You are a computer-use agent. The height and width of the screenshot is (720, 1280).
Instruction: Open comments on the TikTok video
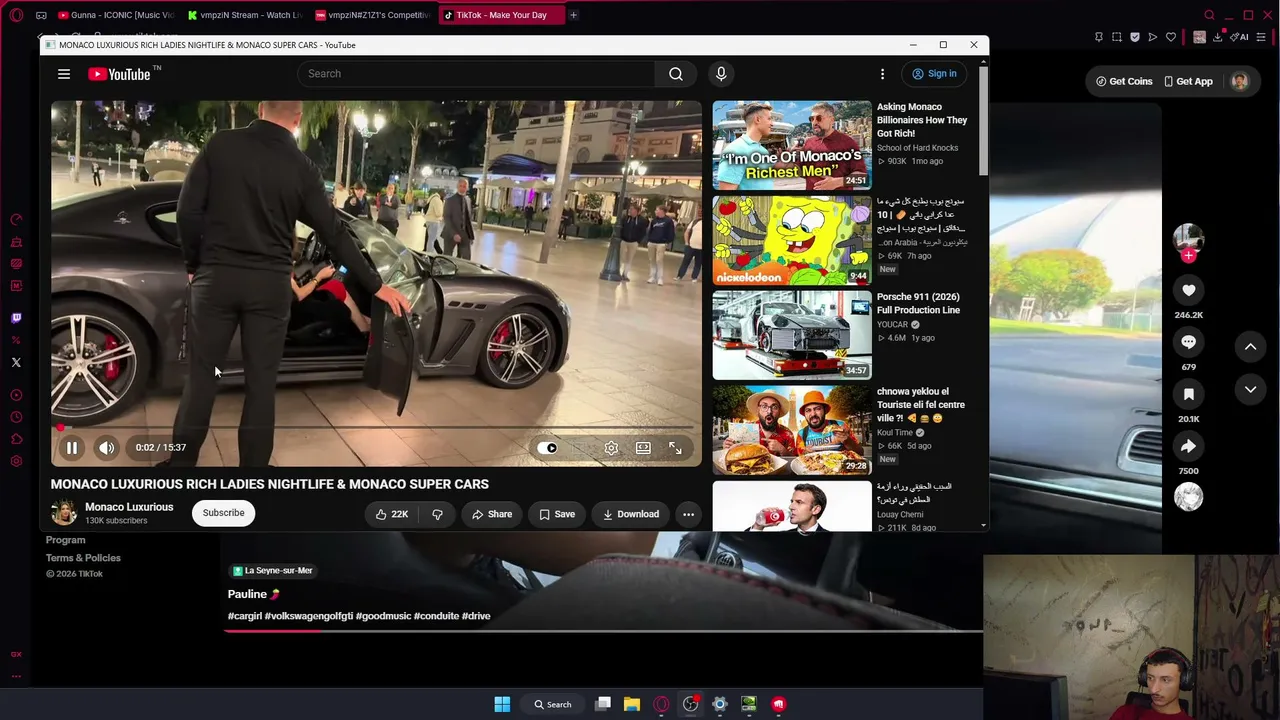click(x=1188, y=342)
